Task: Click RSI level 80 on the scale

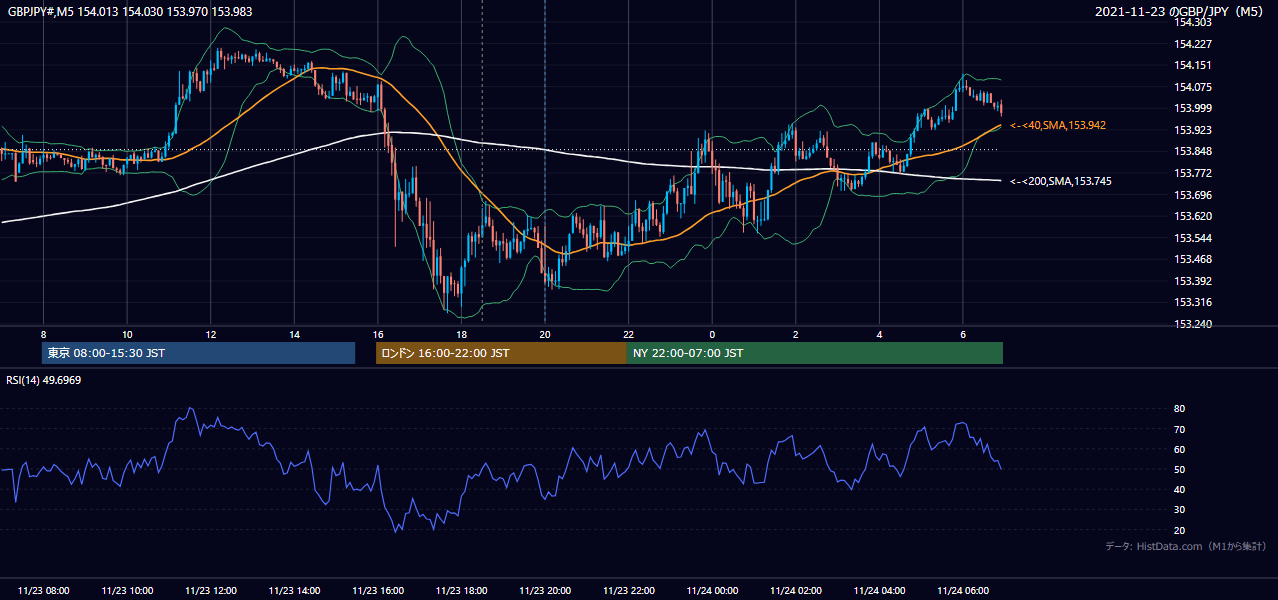Action: (1179, 409)
